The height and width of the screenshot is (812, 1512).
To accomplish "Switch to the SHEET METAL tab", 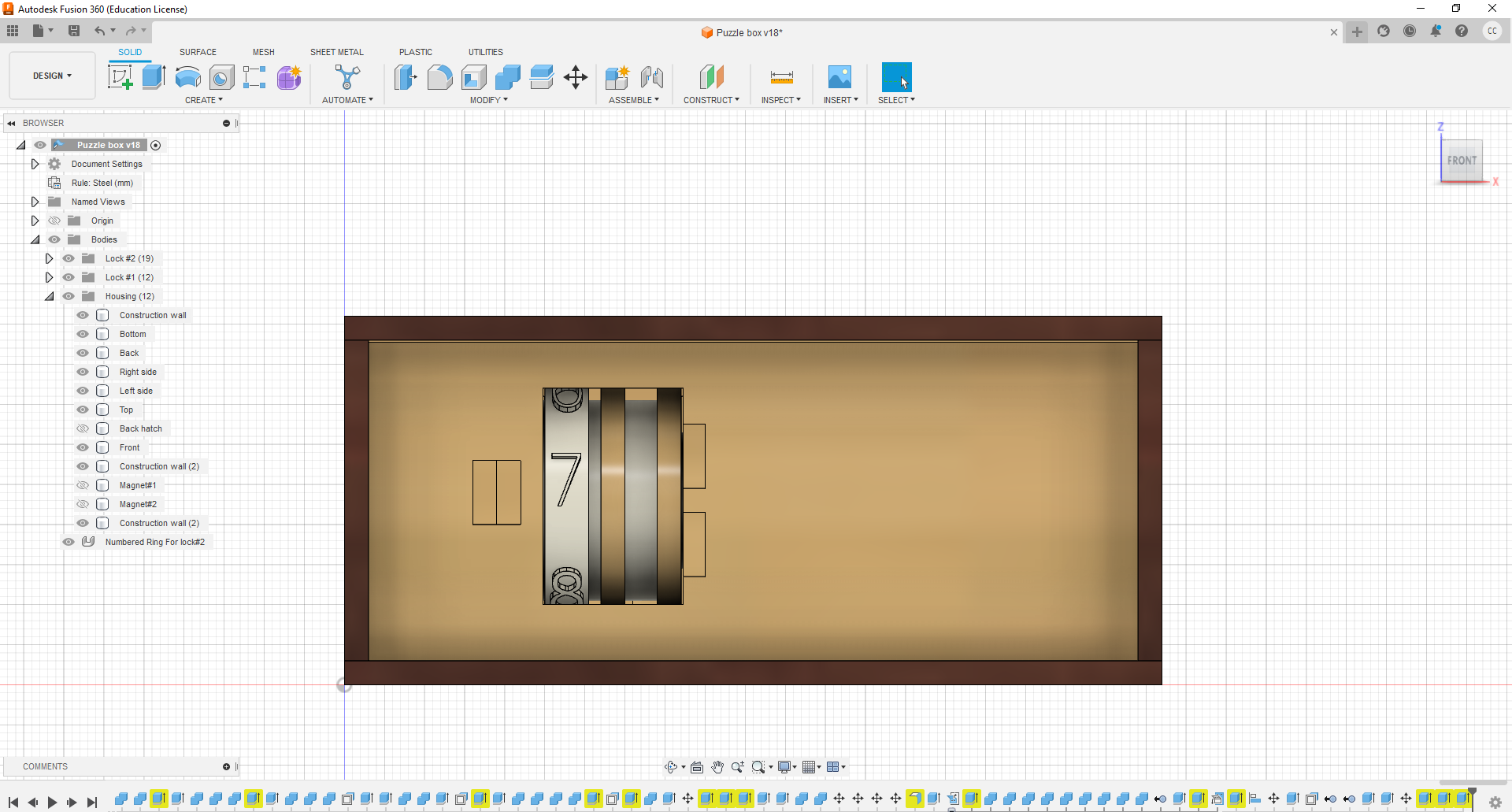I will [336, 52].
